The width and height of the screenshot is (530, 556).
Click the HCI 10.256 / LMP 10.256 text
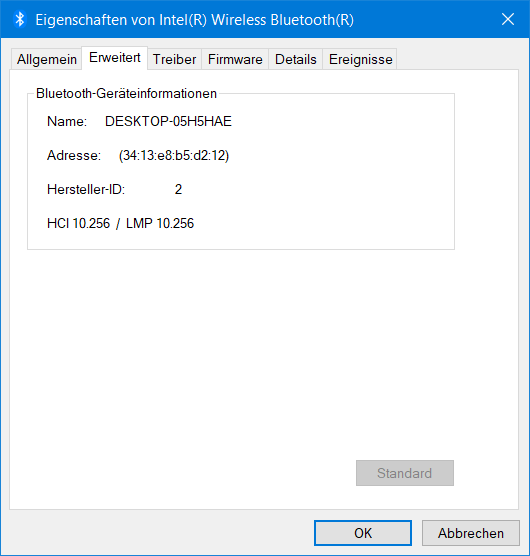pyautogui.click(x=121, y=223)
